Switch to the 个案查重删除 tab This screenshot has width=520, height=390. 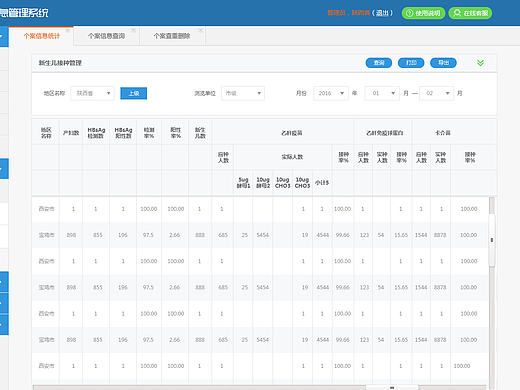pyautogui.click(x=172, y=36)
